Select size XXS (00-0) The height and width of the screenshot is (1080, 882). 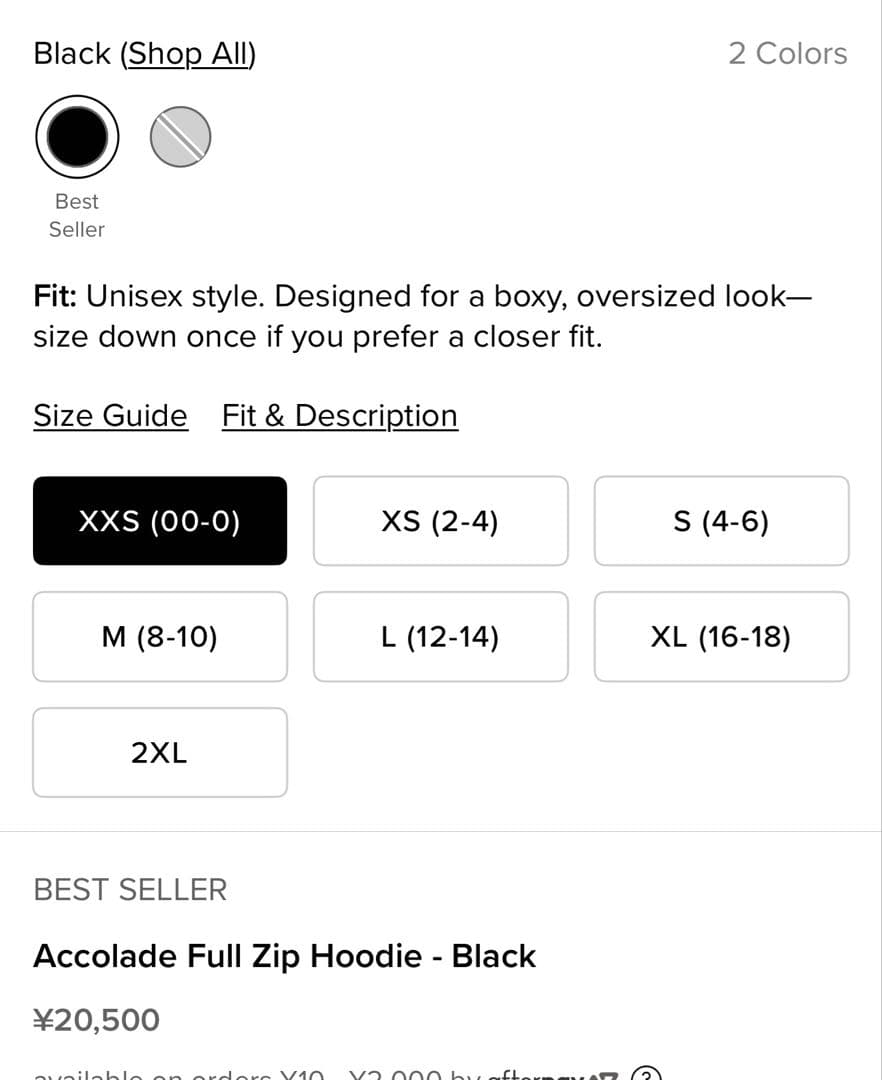click(x=160, y=521)
